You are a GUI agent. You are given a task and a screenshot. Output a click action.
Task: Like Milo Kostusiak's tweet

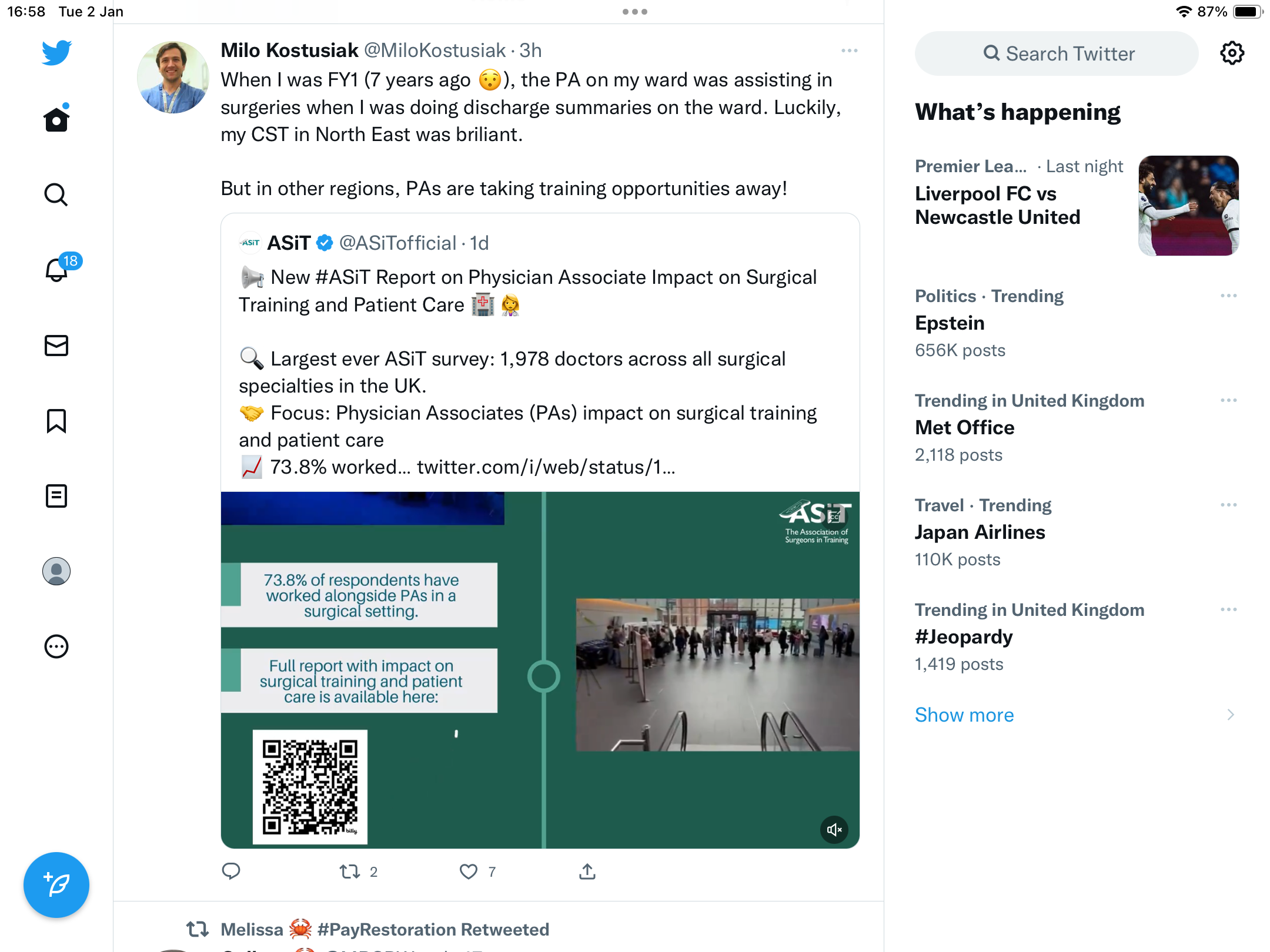[469, 871]
